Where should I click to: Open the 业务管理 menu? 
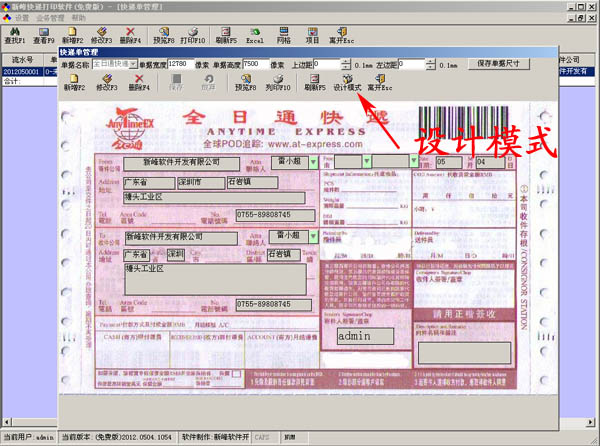click(x=51, y=18)
